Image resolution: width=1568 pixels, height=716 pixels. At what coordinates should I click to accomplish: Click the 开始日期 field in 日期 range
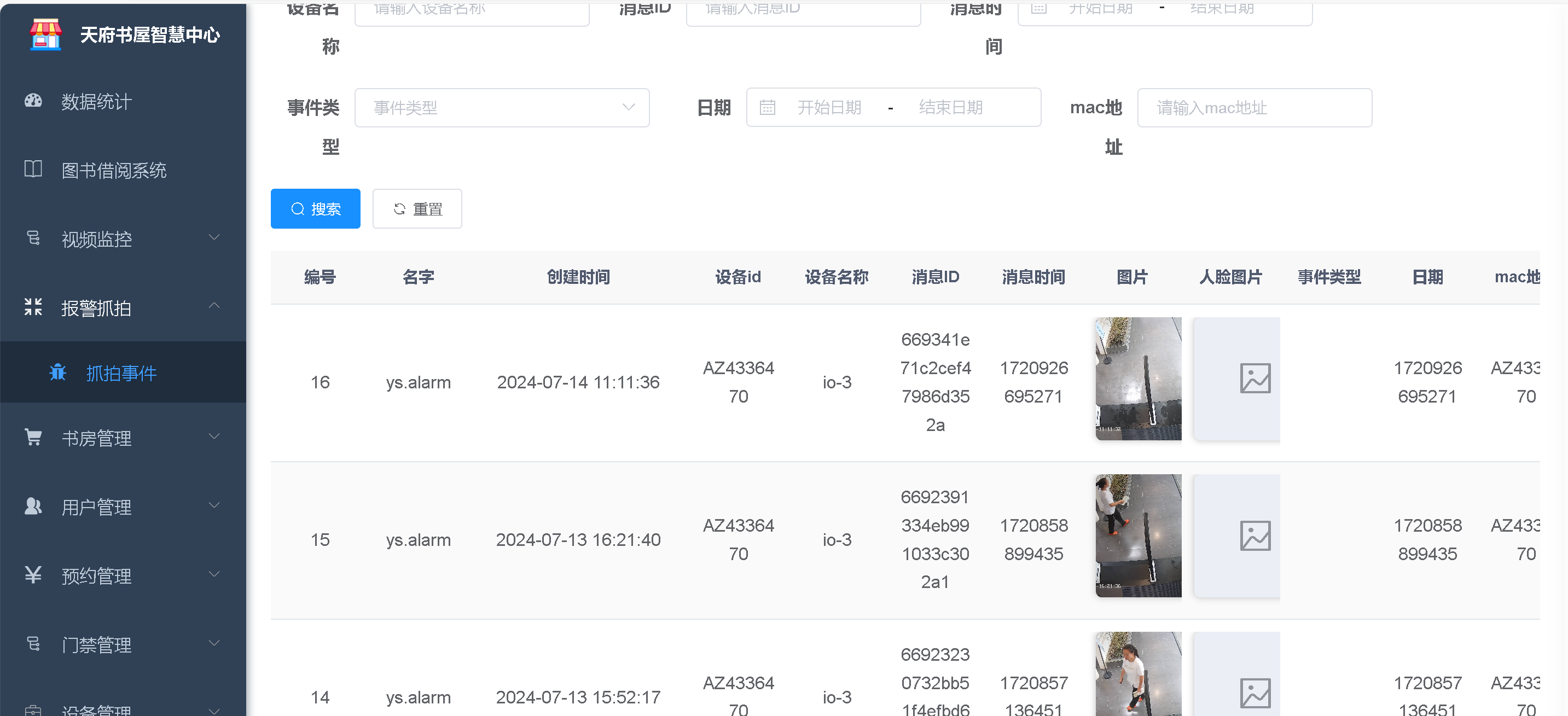(x=829, y=108)
